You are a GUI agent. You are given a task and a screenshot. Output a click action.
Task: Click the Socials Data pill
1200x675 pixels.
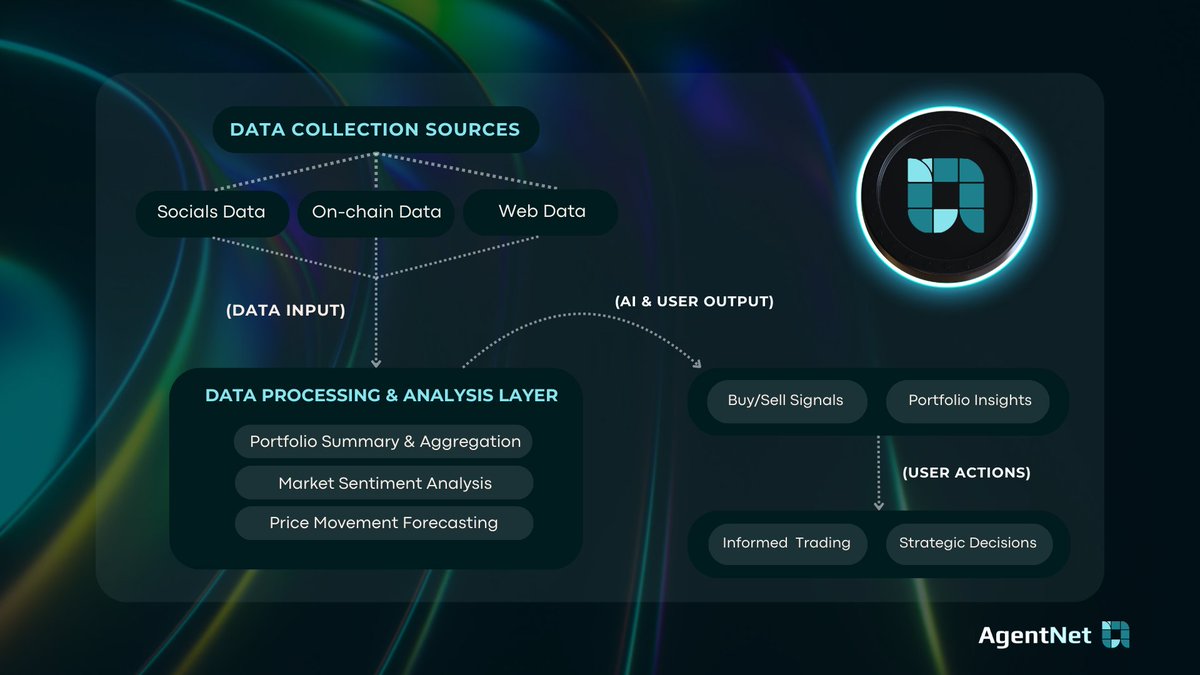pyautogui.click(x=211, y=212)
